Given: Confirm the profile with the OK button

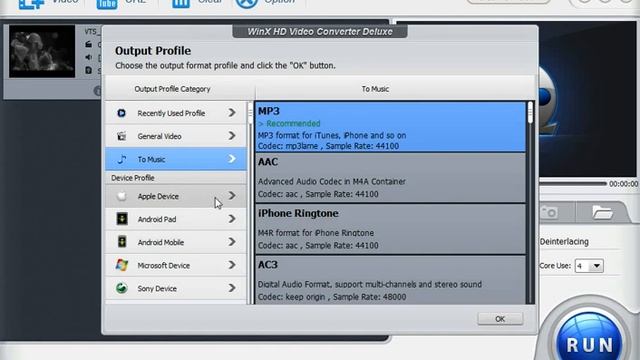Looking at the screenshot, I should tap(500, 319).
